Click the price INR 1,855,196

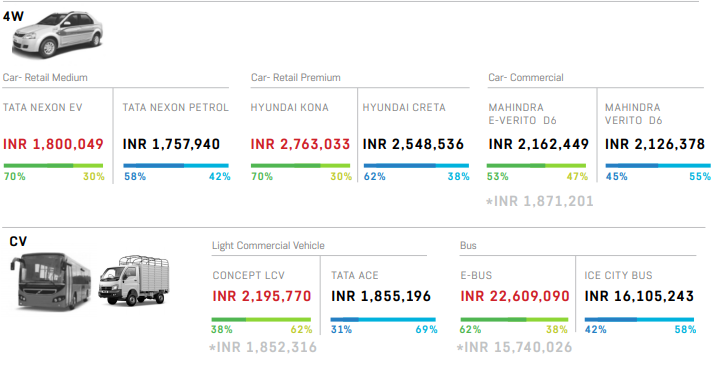click(x=381, y=296)
